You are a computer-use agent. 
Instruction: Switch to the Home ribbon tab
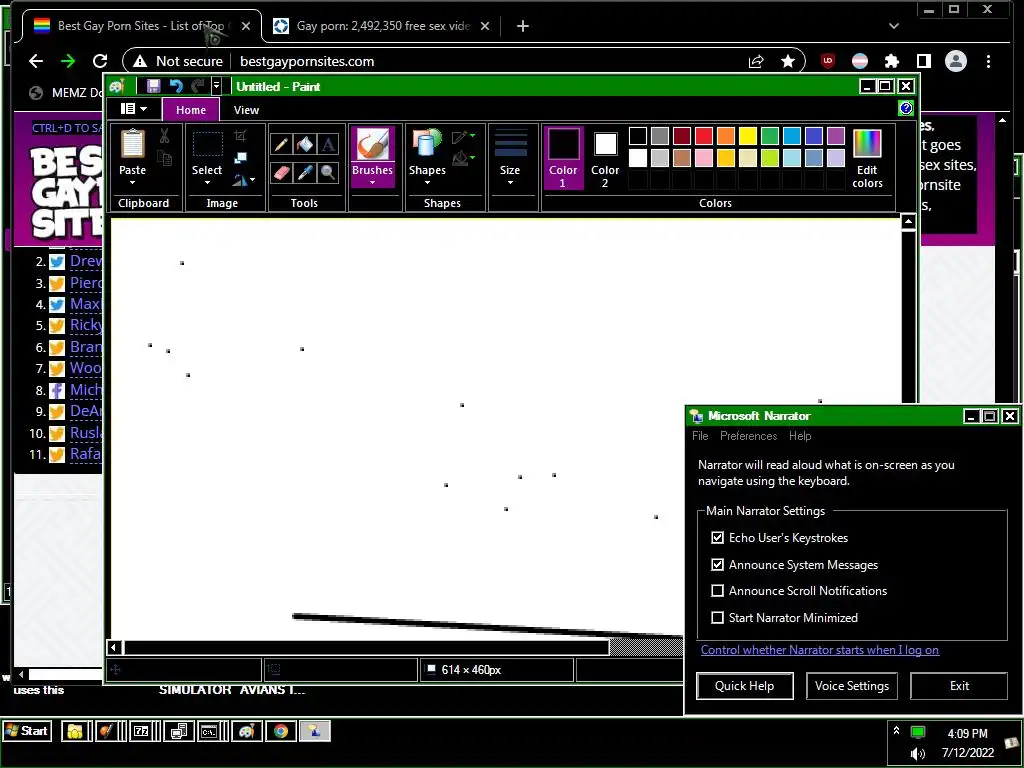[x=191, y=110]
